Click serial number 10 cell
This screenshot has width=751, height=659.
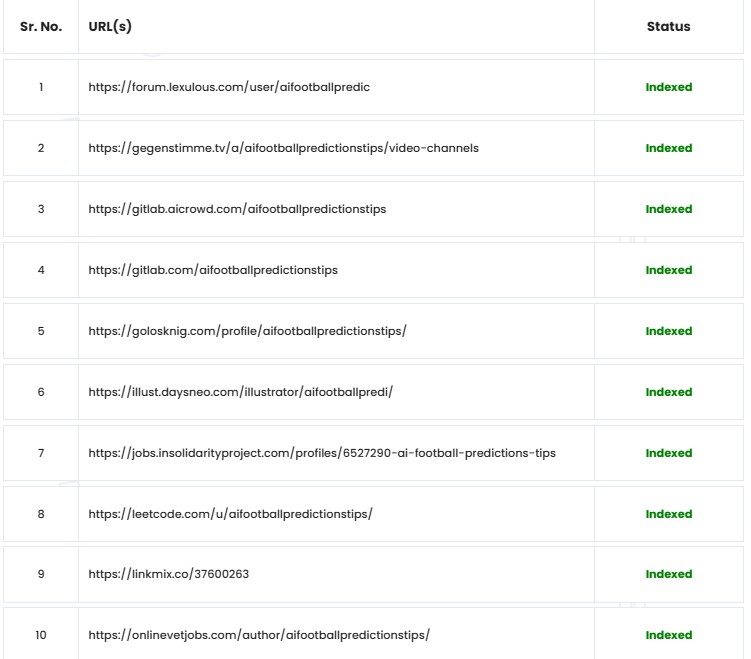click(x=41, y=635)
